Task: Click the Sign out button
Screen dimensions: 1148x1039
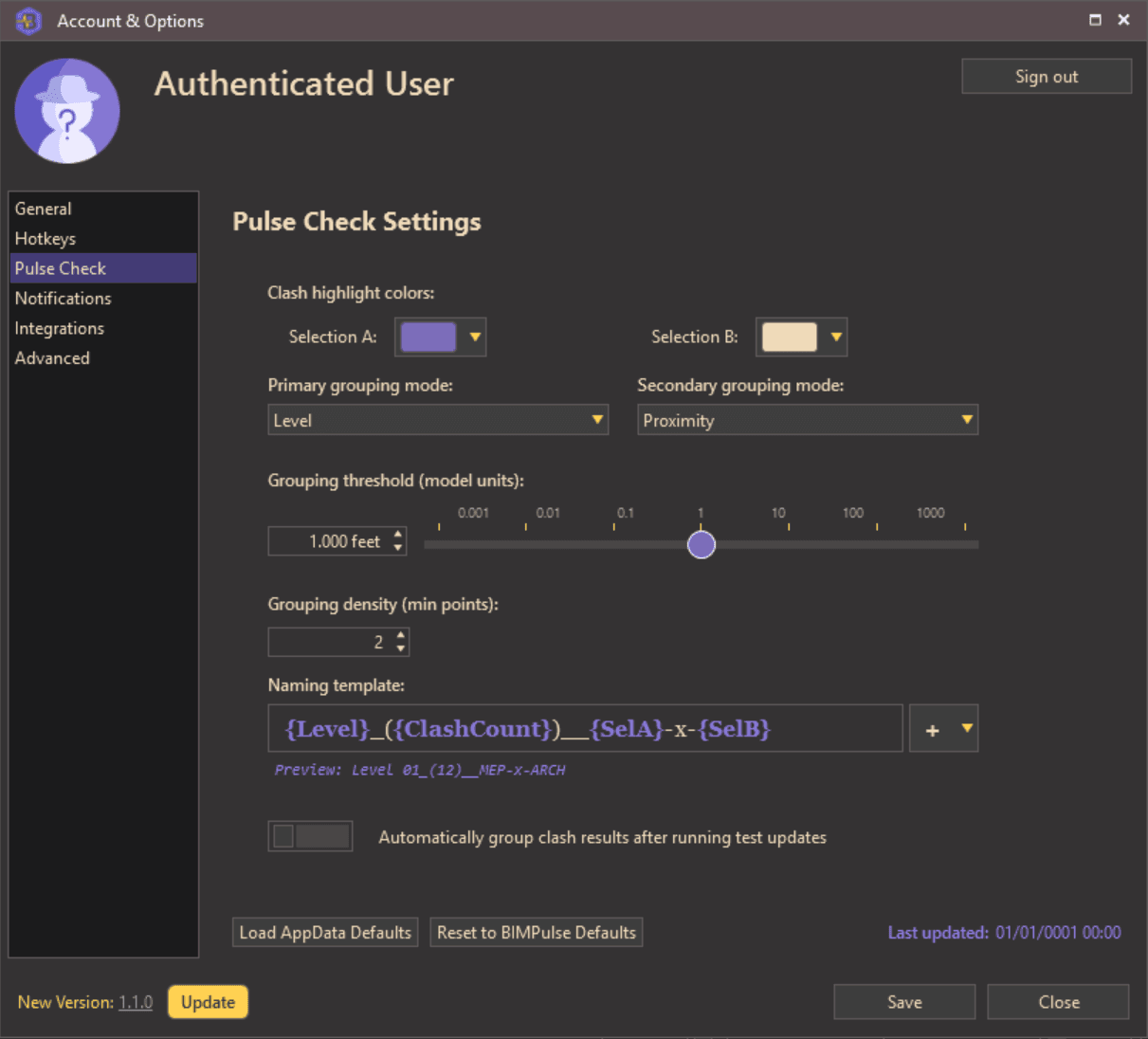Action: tap(1047, 77)
